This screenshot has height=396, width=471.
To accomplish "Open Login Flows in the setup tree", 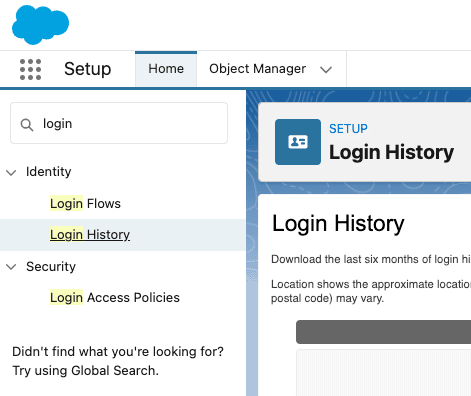I will click(x=85, y=203).
